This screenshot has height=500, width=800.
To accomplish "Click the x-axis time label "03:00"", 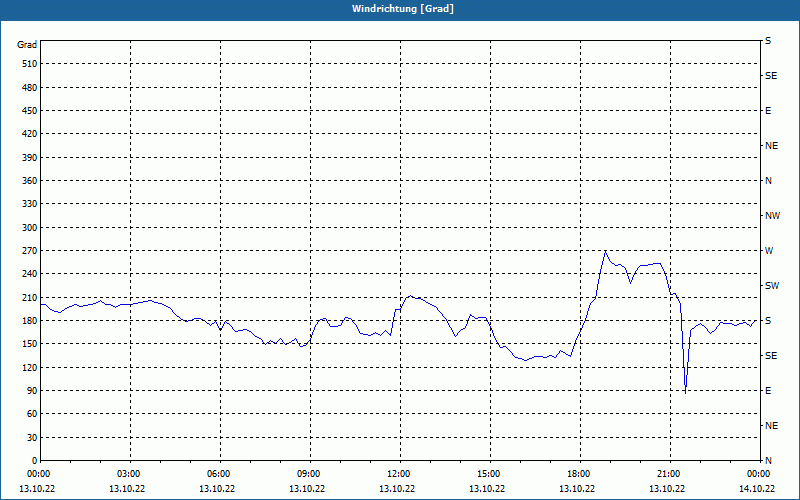I will click(131, 474).
